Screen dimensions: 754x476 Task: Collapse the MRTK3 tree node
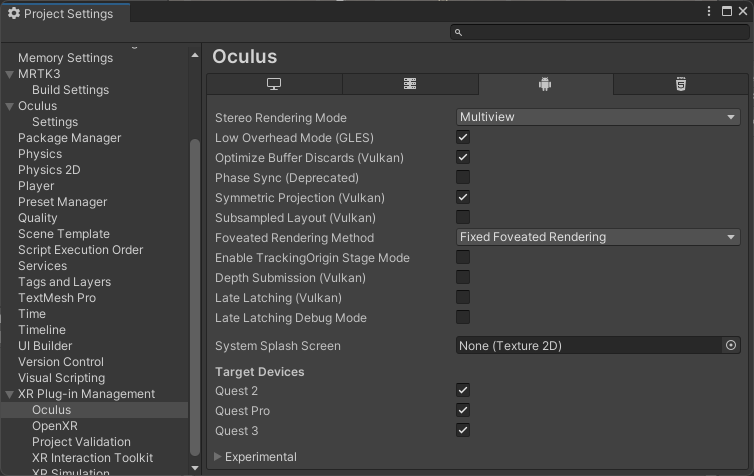point(9,75)
